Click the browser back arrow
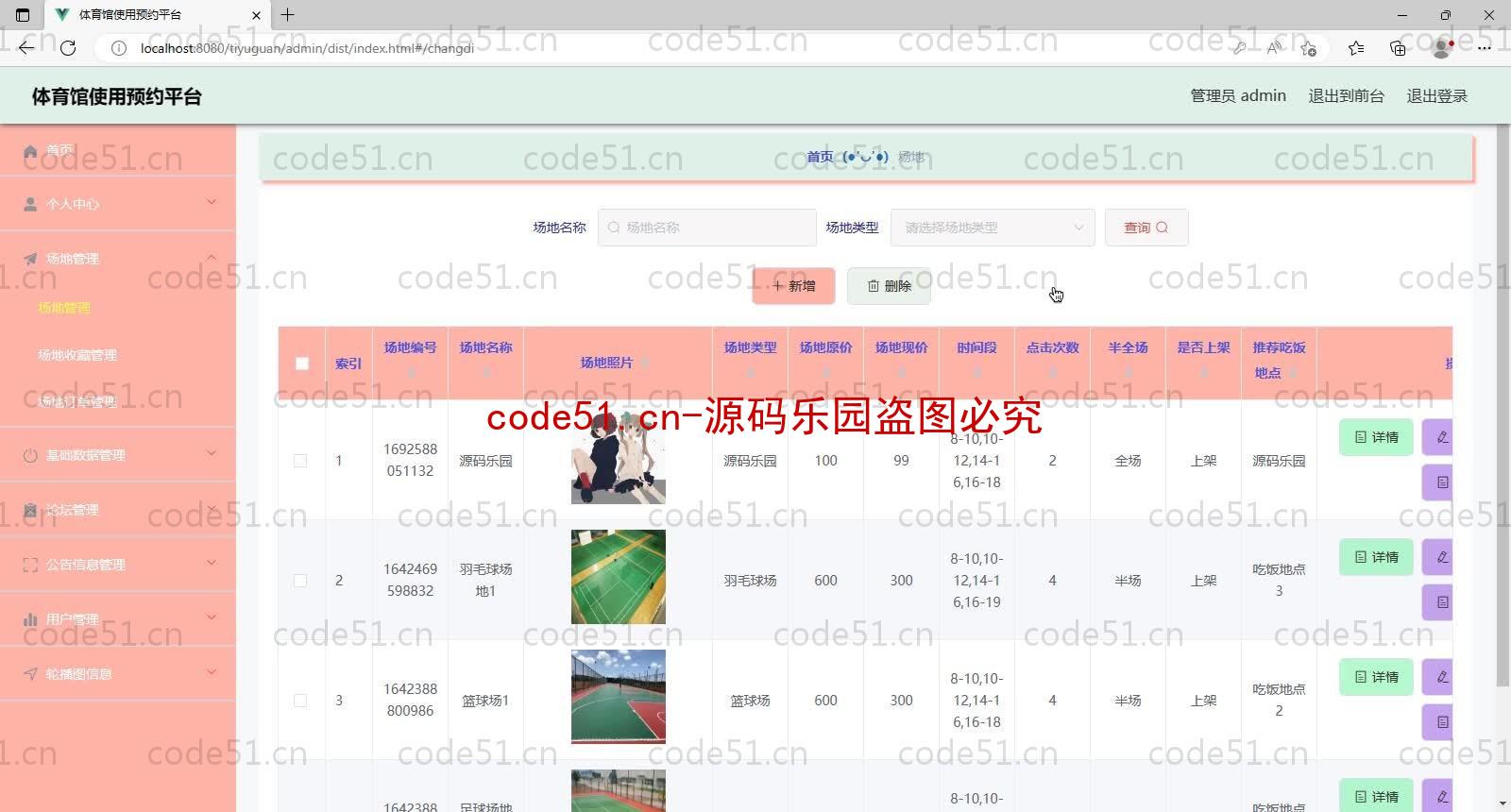 pos(26,48)
